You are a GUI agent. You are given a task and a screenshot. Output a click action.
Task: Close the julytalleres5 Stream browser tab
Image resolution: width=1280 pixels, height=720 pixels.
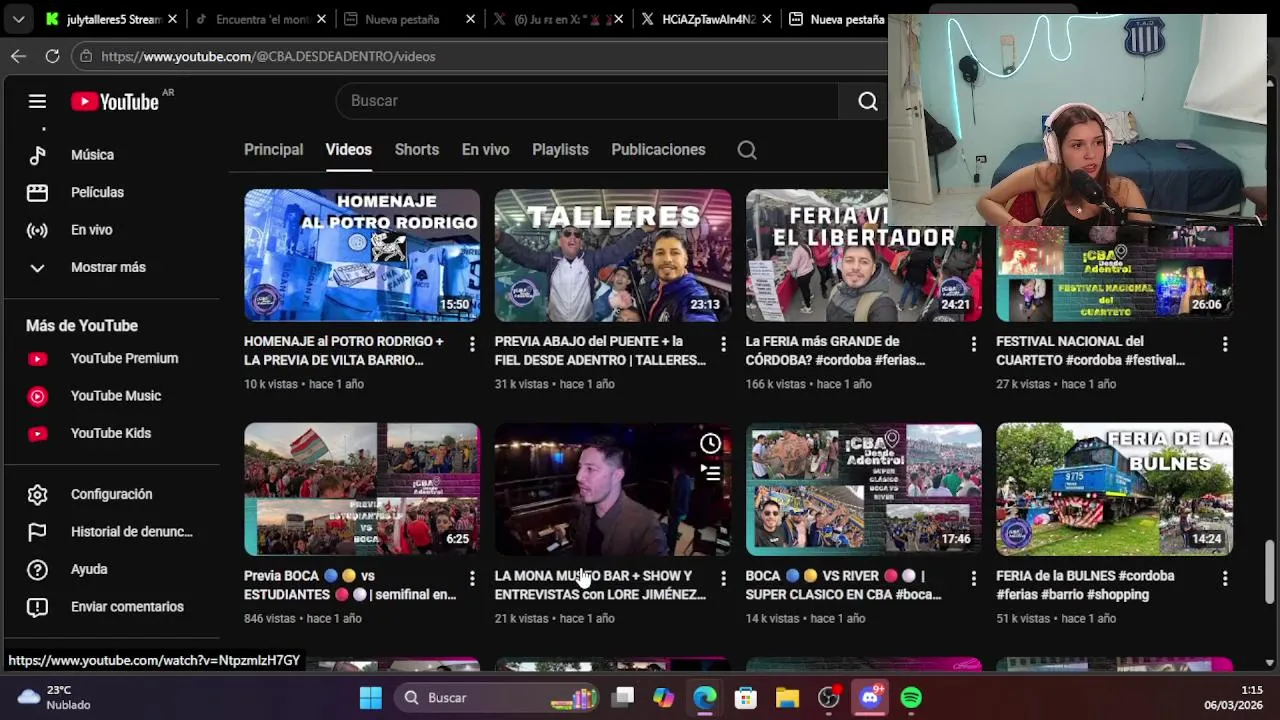coord(173,19)
